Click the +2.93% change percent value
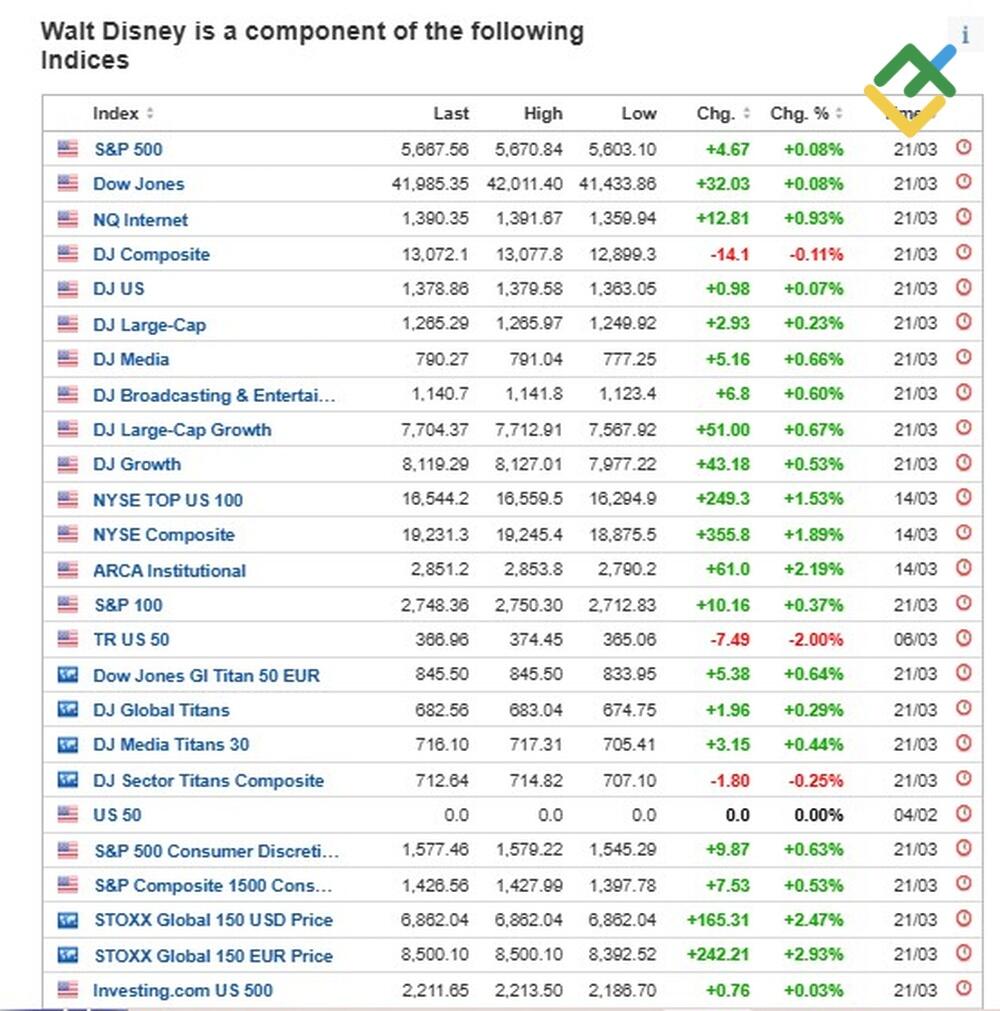The height and width of the screenshot is (1011, 1000). point(813,956)
